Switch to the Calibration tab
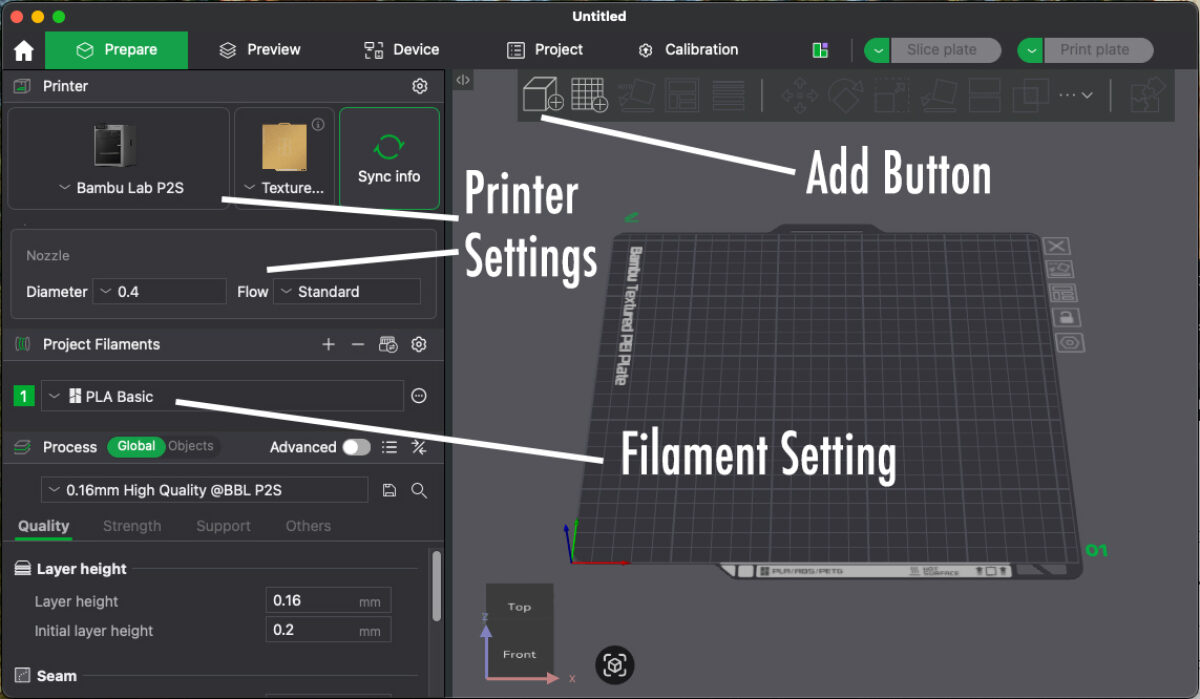The width and height of the screenshot is (1200, 699). point(688,50)
